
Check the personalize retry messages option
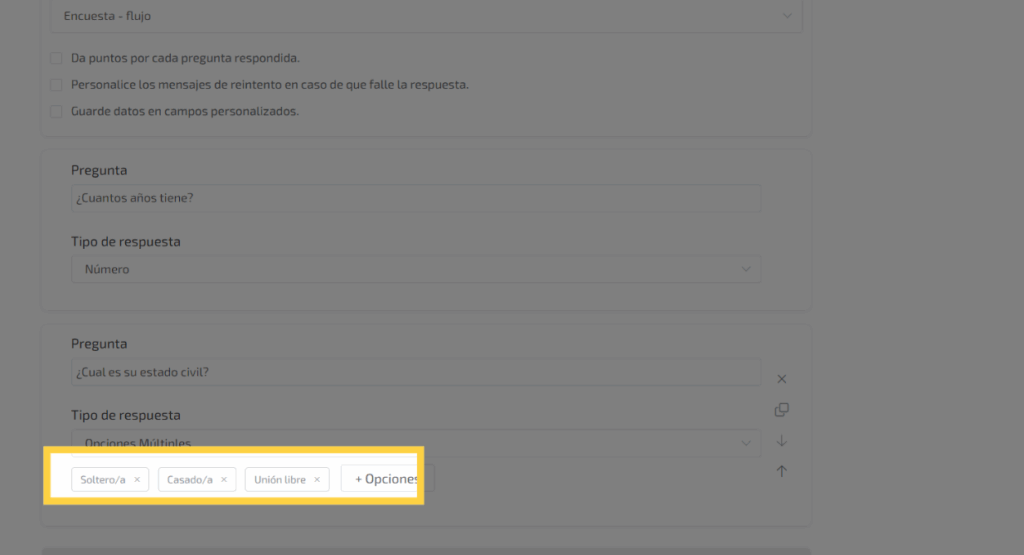(57, 85)
